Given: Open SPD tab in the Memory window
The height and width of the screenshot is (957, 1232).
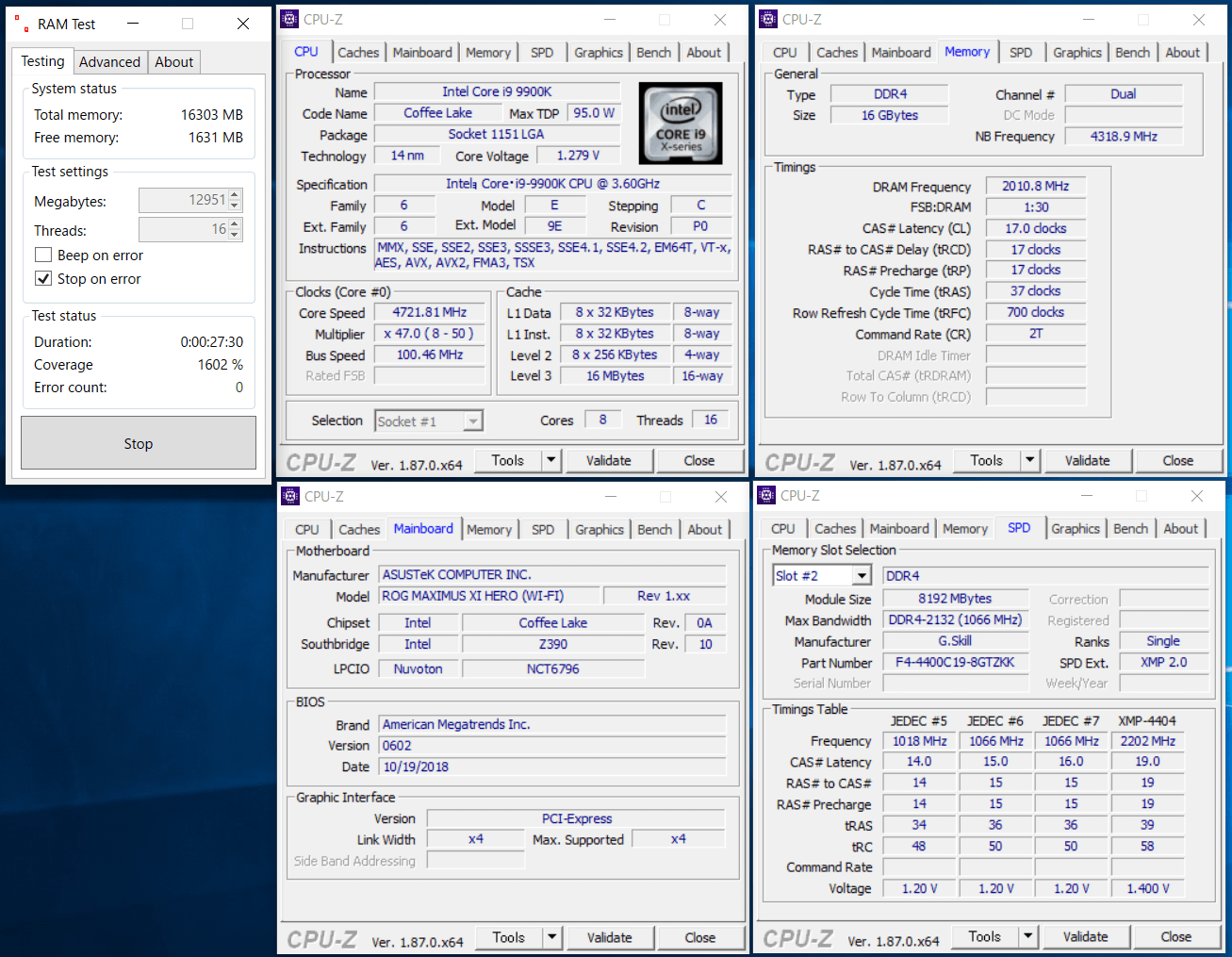Looking at the screenshot, I should [x=1021, y=53].
